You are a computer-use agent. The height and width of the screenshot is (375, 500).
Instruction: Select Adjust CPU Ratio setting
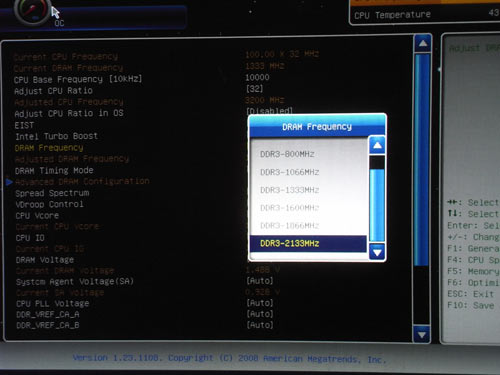(x=53, y=91)
